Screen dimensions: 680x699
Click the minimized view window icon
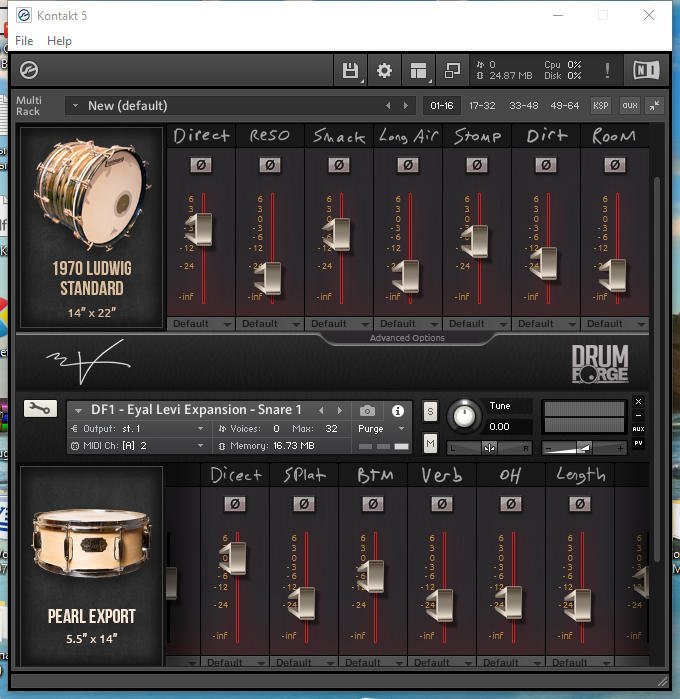click(452, 70)
